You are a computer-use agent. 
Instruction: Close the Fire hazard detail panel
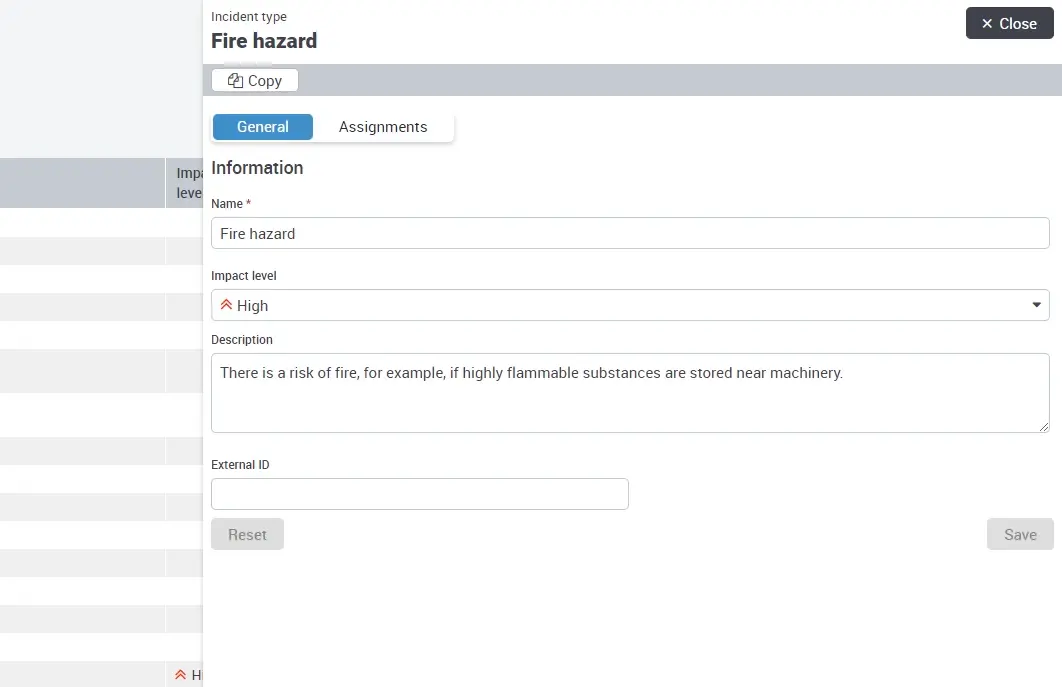1009,23
